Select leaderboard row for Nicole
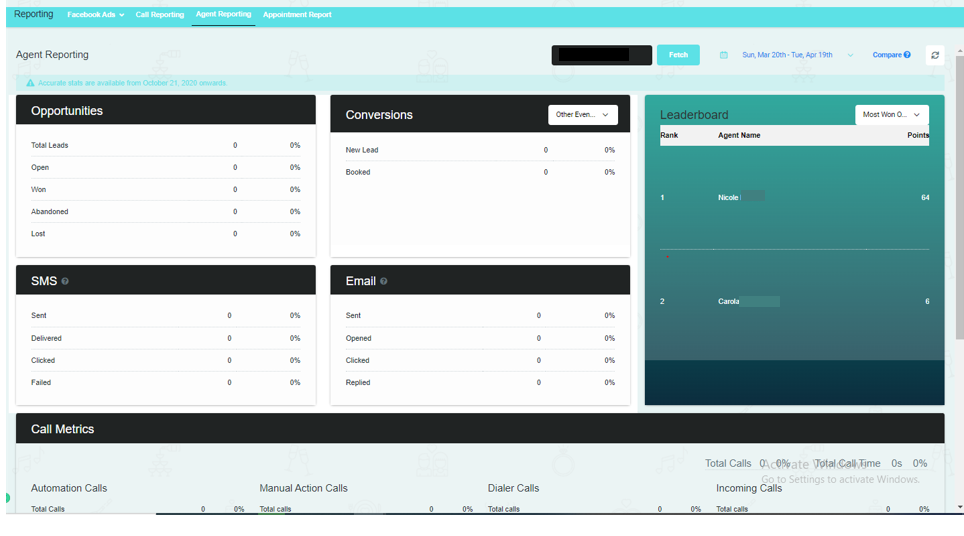964x536 pixels. [794, 197]
